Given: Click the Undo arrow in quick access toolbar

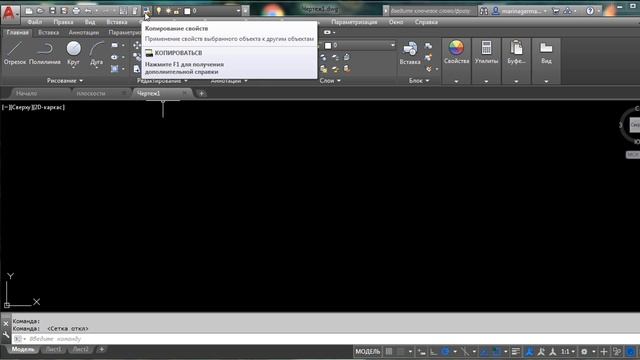Looking at the screenshot, I should click(88, 11).
